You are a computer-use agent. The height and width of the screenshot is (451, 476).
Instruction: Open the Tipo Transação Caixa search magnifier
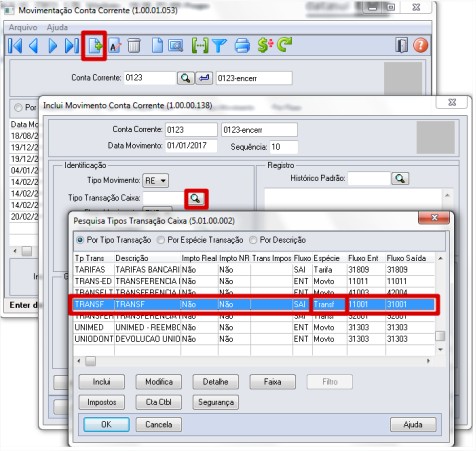196,199
